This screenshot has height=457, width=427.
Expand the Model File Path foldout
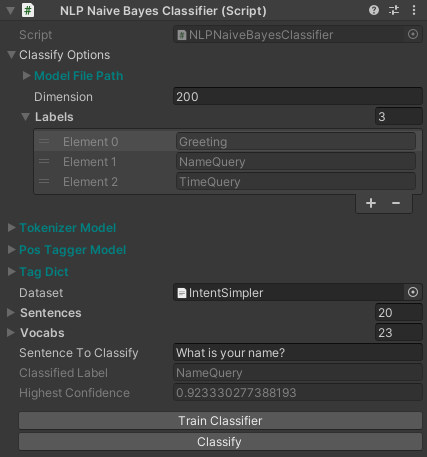tap(27, 76)
